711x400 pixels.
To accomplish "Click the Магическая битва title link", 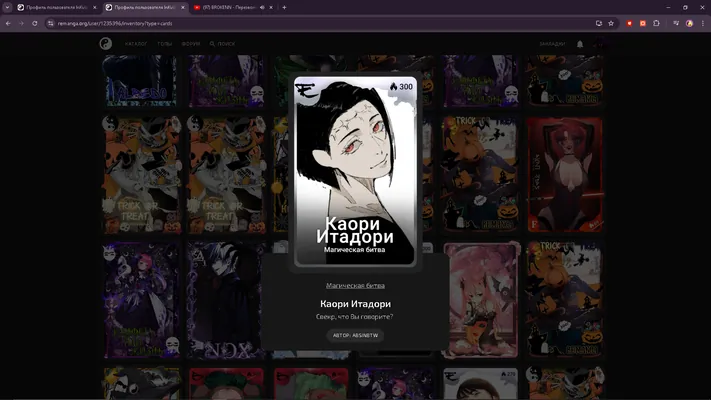I will coord(356,285).
